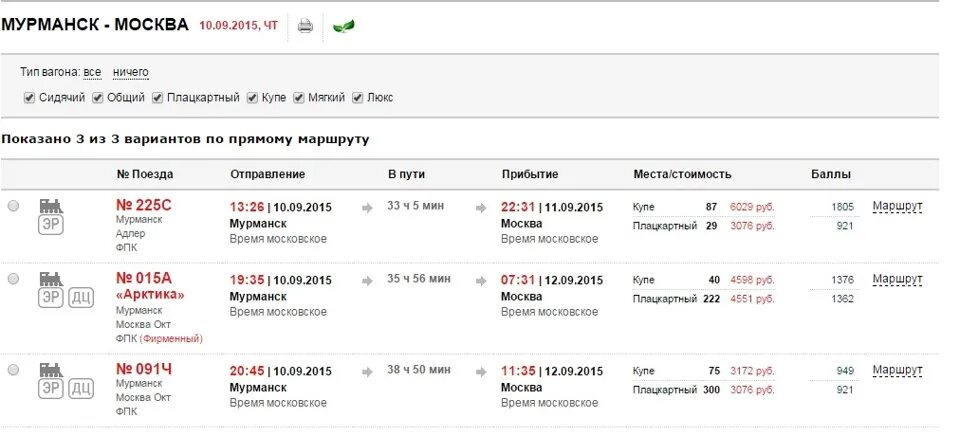Toggle the Люкс checkbox
Viewport: 960px width, 436px height.
pos(357,98)
